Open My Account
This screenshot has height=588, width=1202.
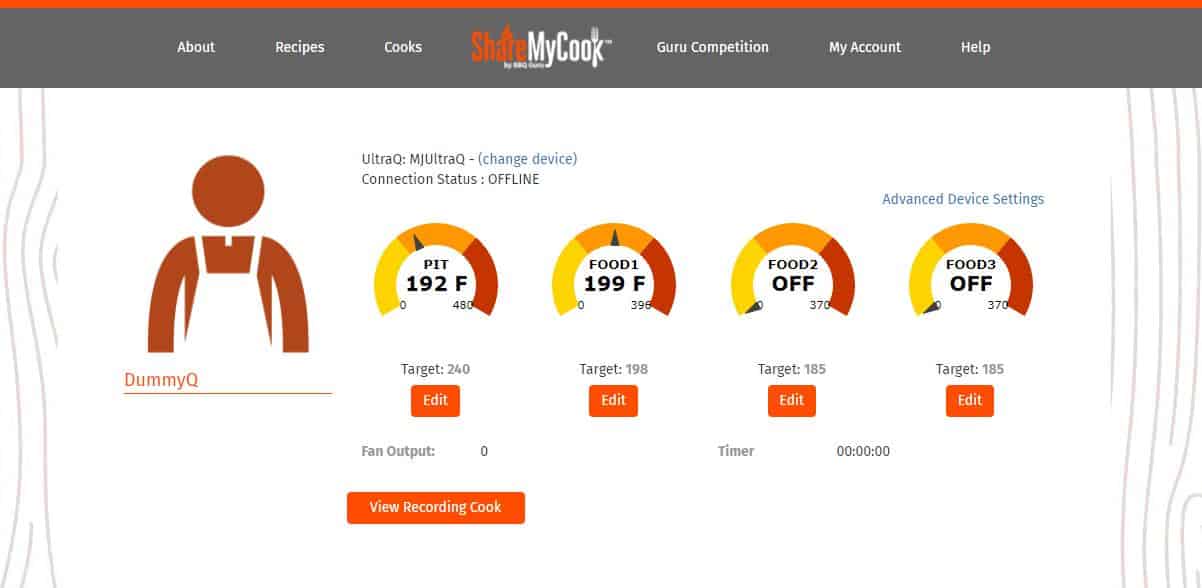pos(865,47)
